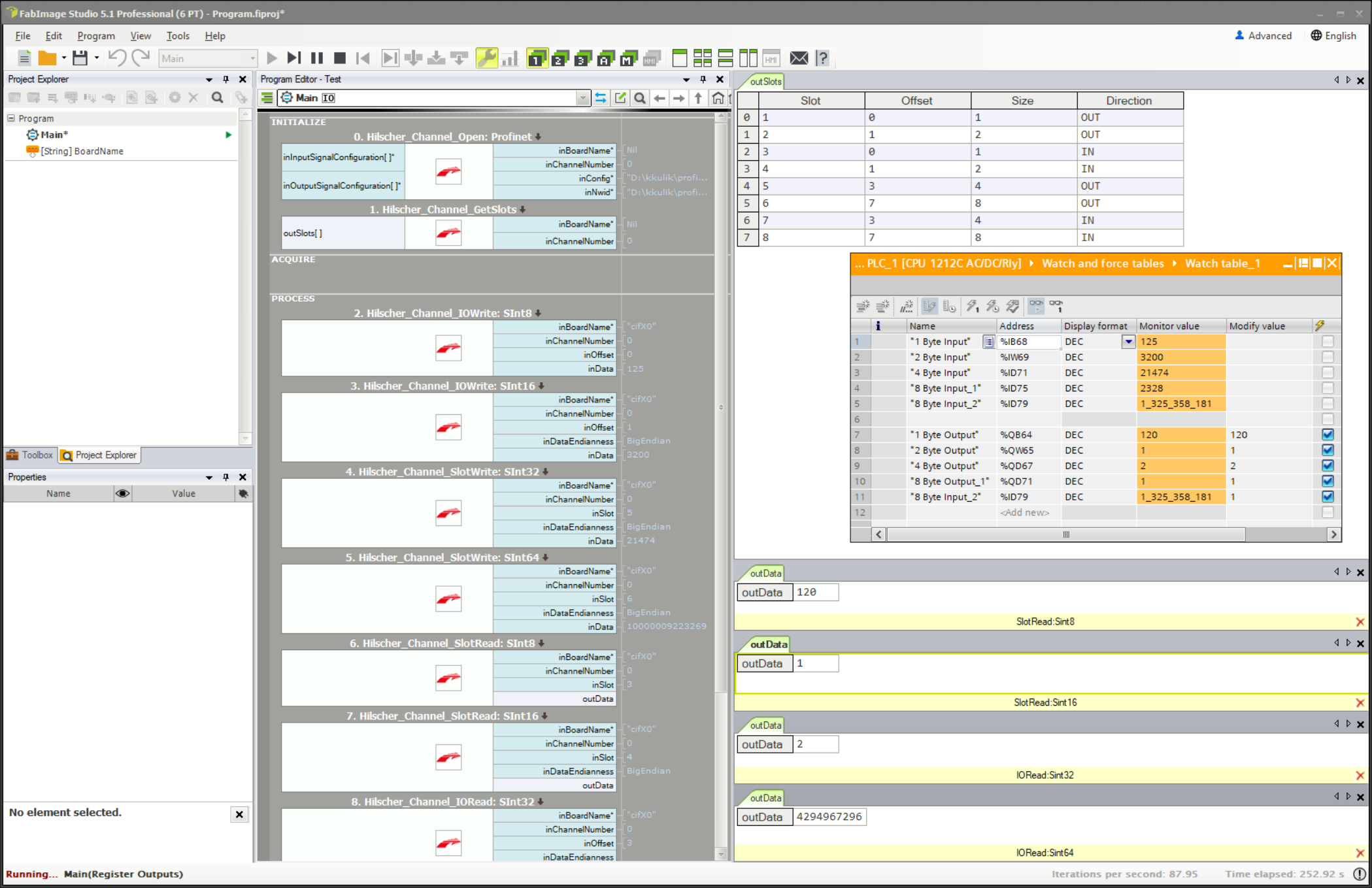The width and height of the screenshot is (1372, 888).
Task: Click scroll right arrow in Watch table
Action: (x=1333, y=535)
